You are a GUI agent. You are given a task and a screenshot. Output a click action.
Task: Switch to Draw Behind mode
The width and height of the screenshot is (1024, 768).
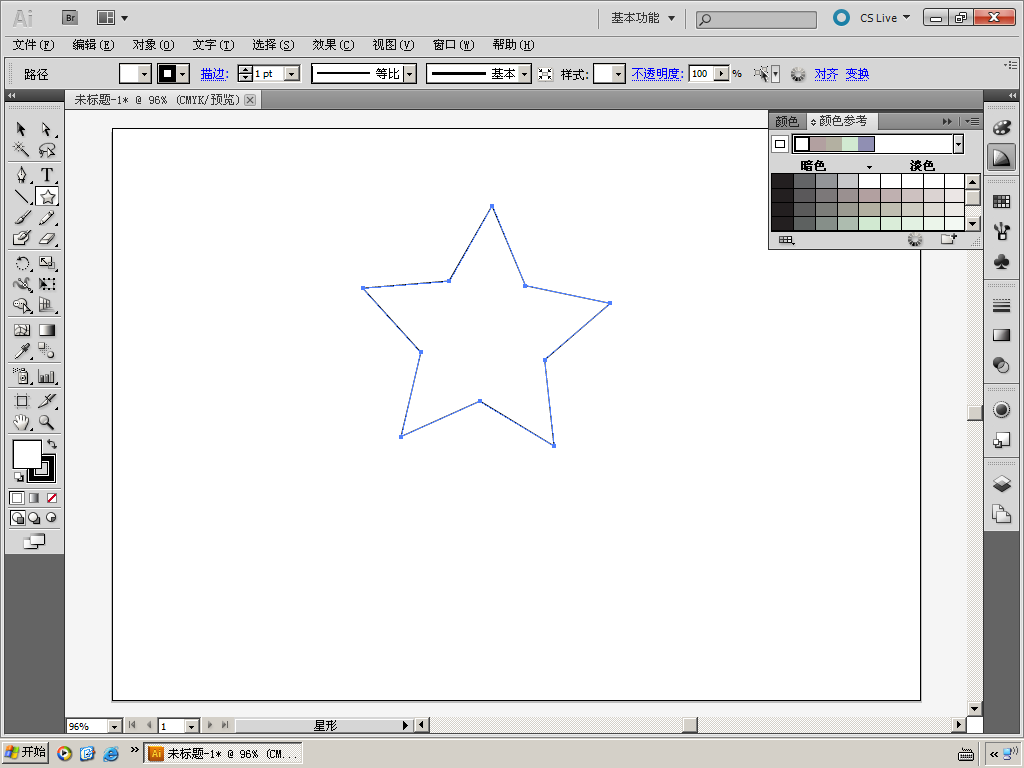point(34,518)
